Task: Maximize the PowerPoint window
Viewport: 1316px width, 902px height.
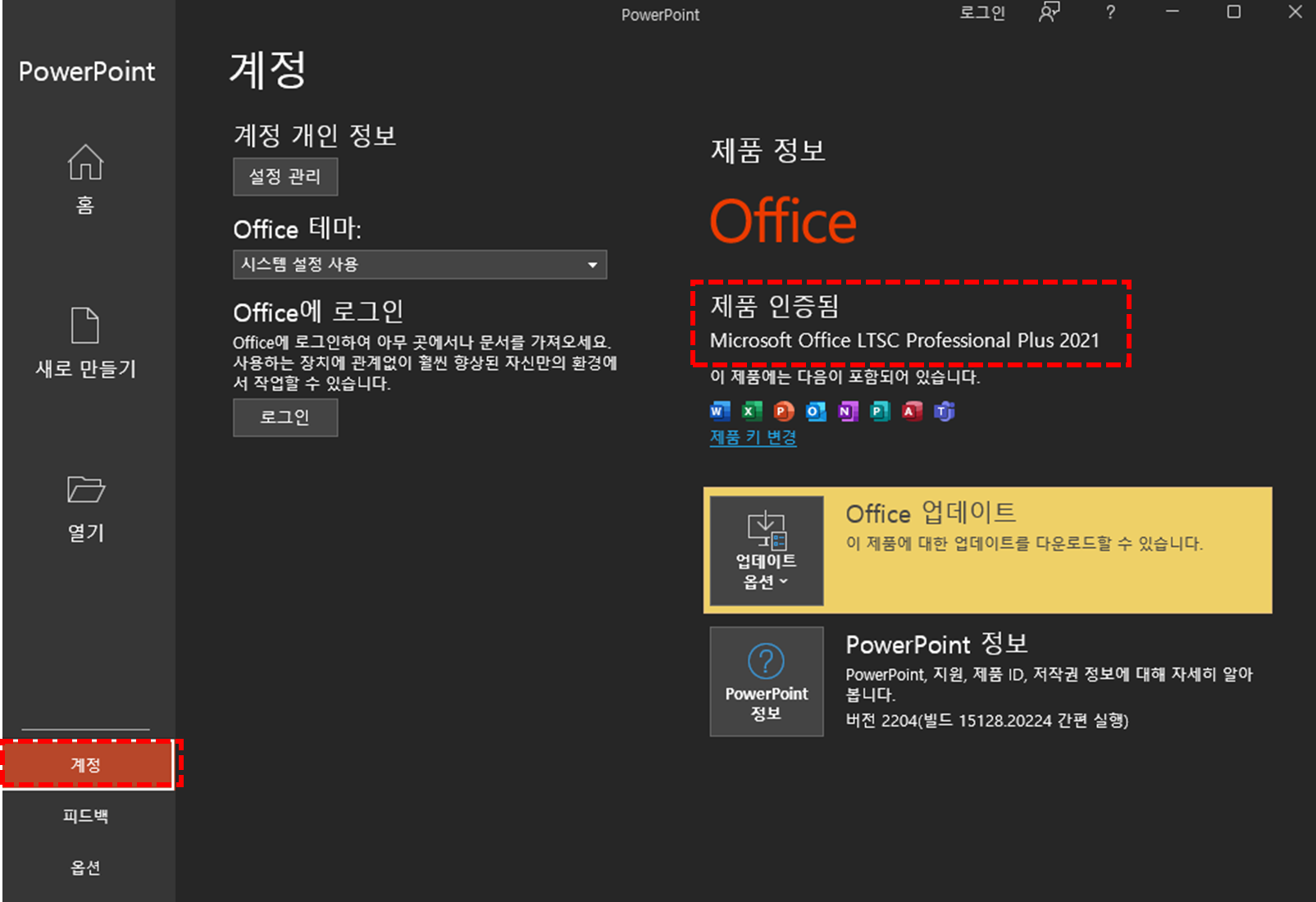Action: pos(1233,12)
